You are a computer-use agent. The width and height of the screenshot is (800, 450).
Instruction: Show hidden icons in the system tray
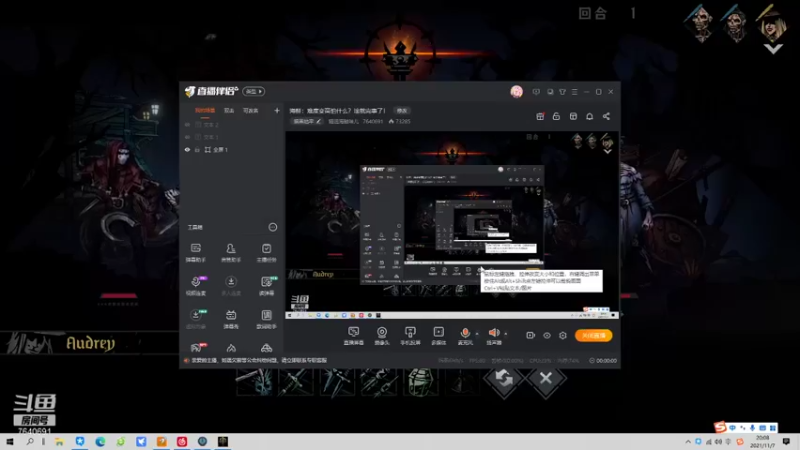[688, 442]
